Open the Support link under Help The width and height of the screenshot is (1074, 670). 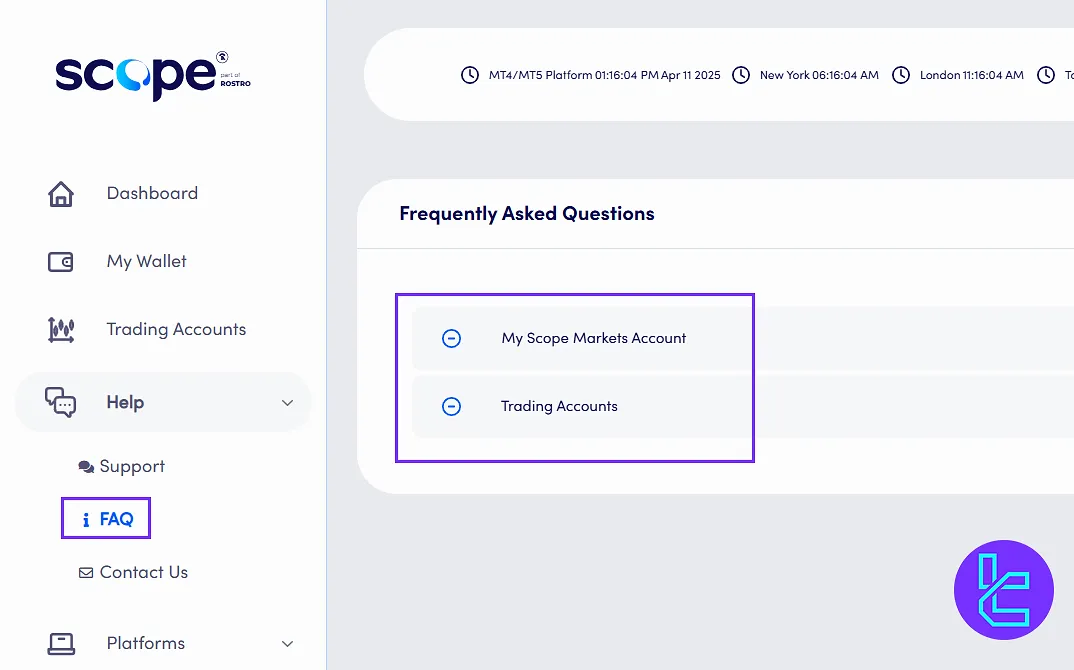click(x=131, y=467)
